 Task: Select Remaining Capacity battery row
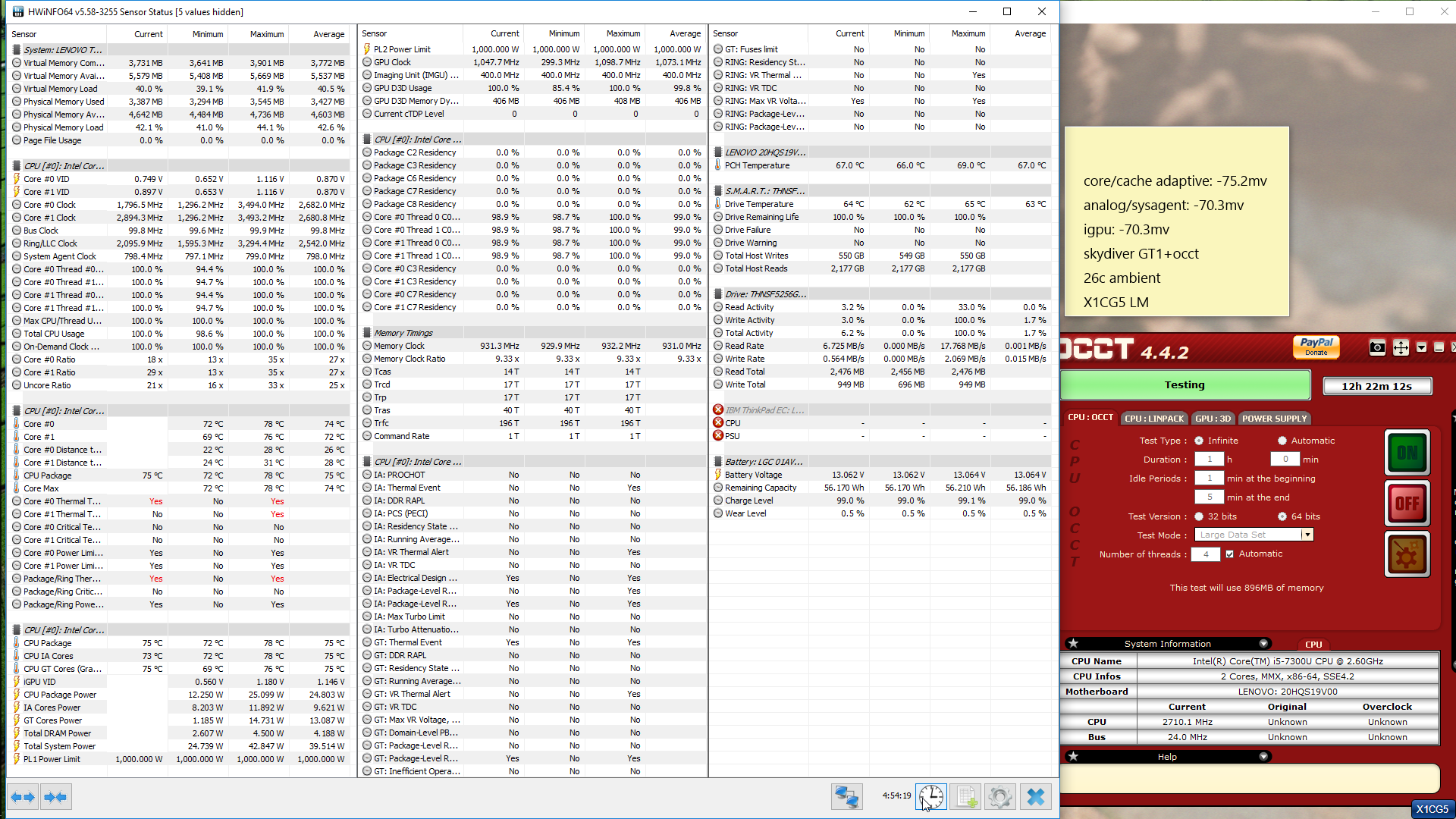pyautogui.click(x=882, y=488)
